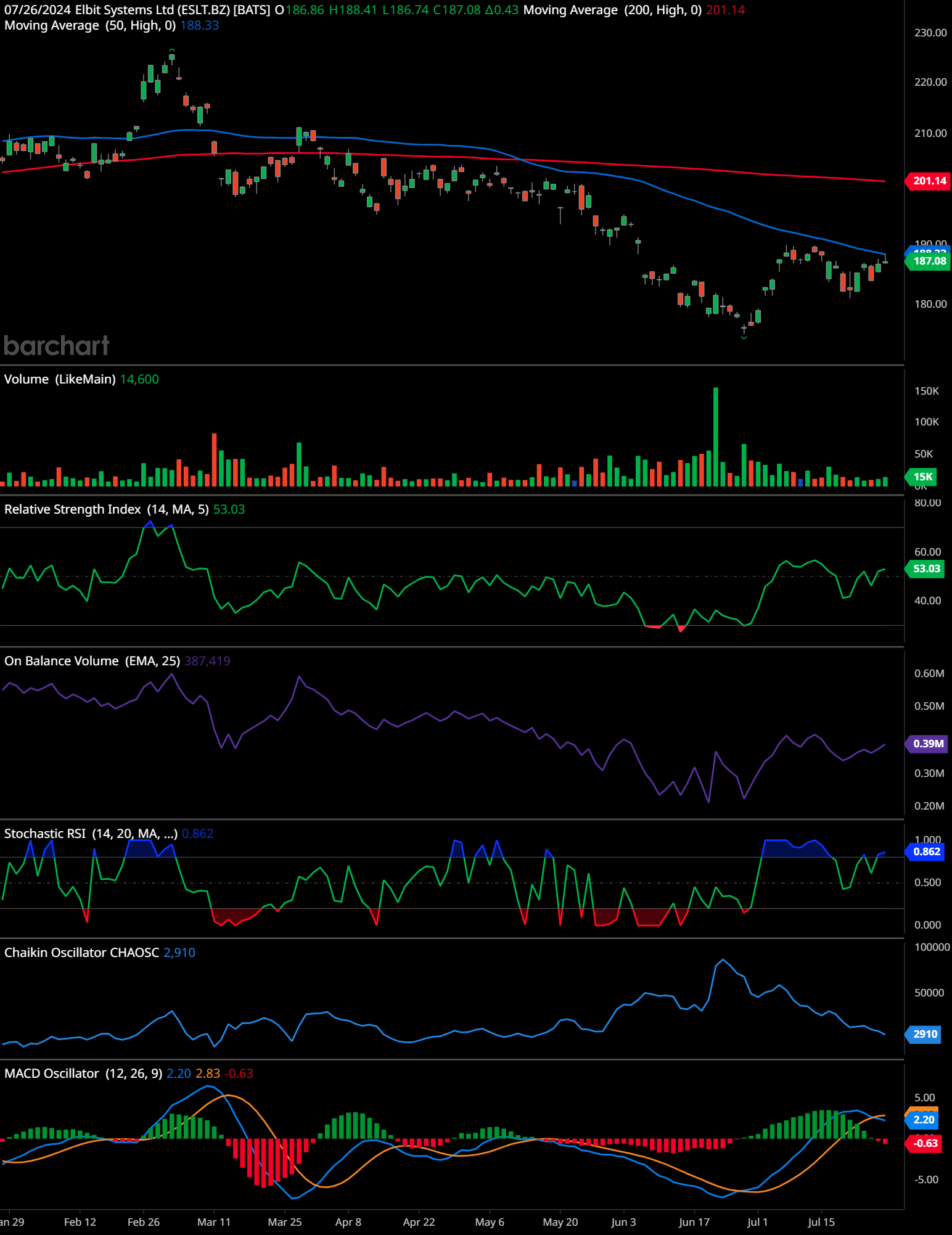
Task: Click the Moving Average (200, High, 0) label
Action: point(612,10)
